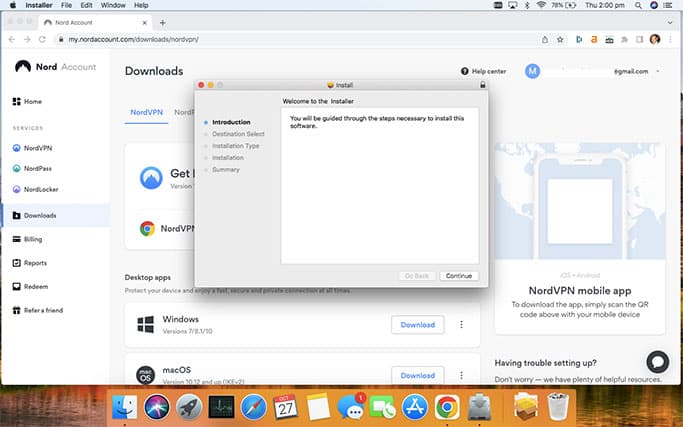This screenshot has width=683, height=427.
Task: Open the Edit menu
Action: 86,5
